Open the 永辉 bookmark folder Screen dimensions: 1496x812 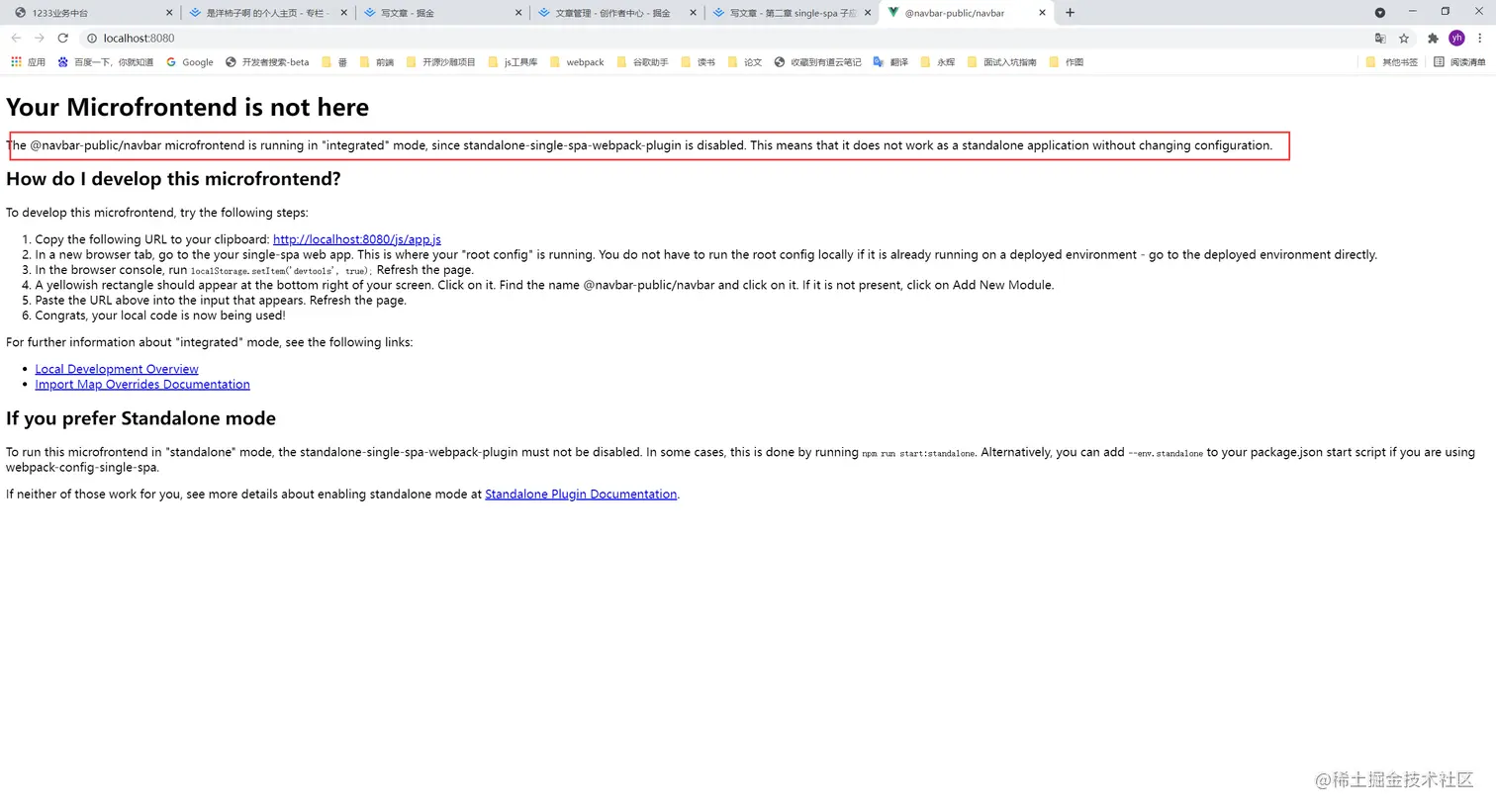[x=937, y=61]
